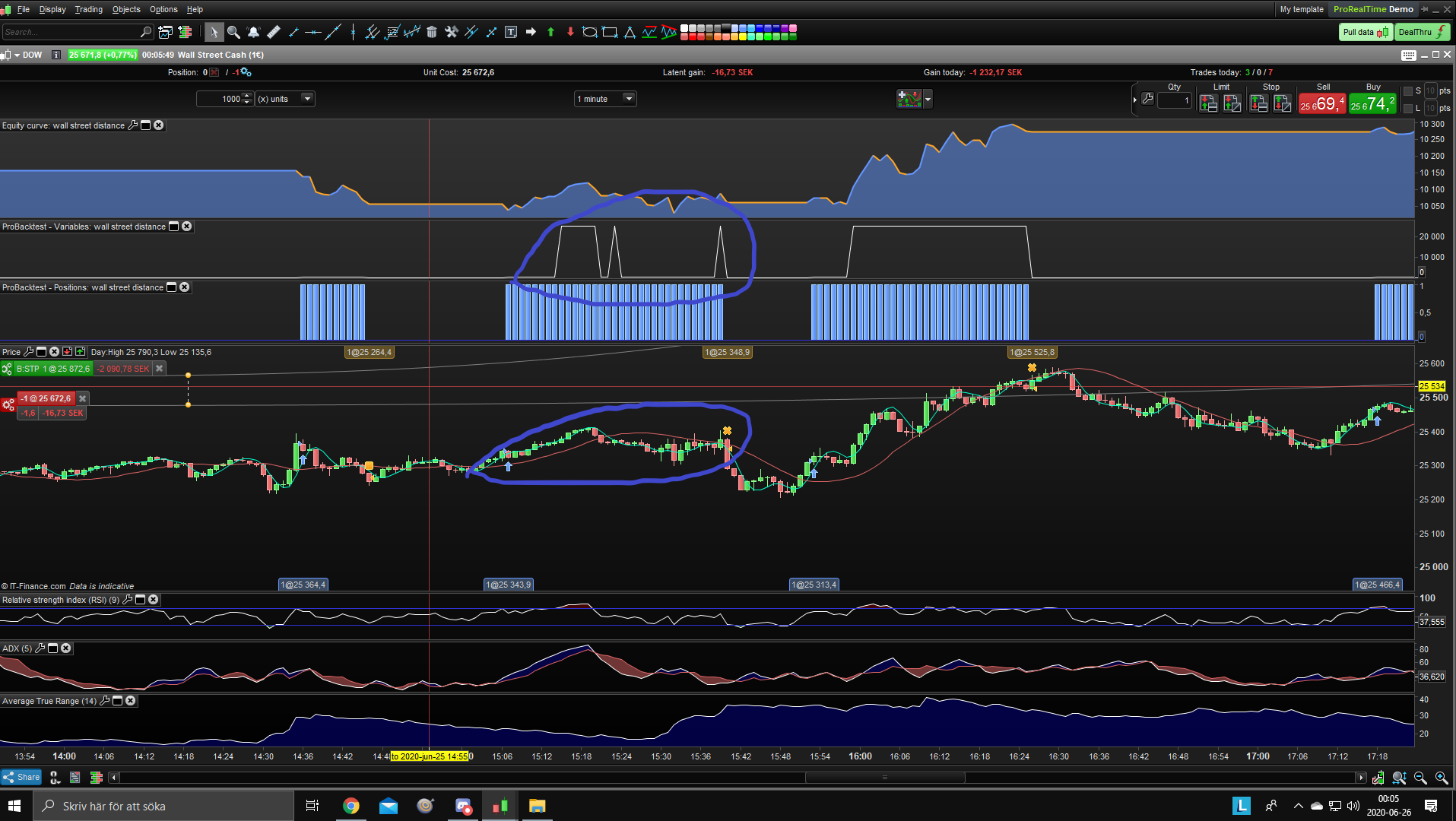Open the Options menu

click(163, 9)
